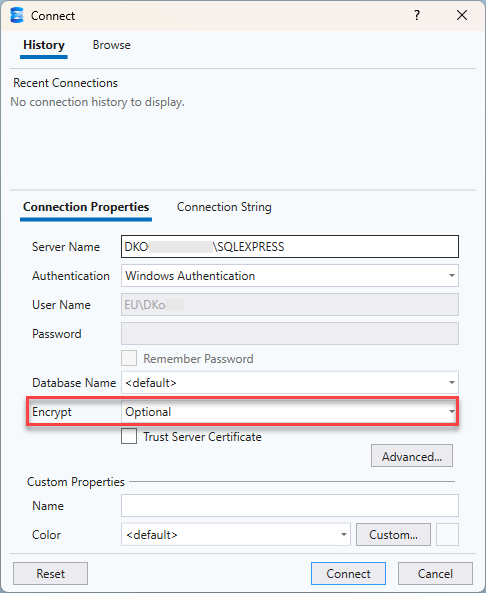Click the Reset button

[50, 574]
